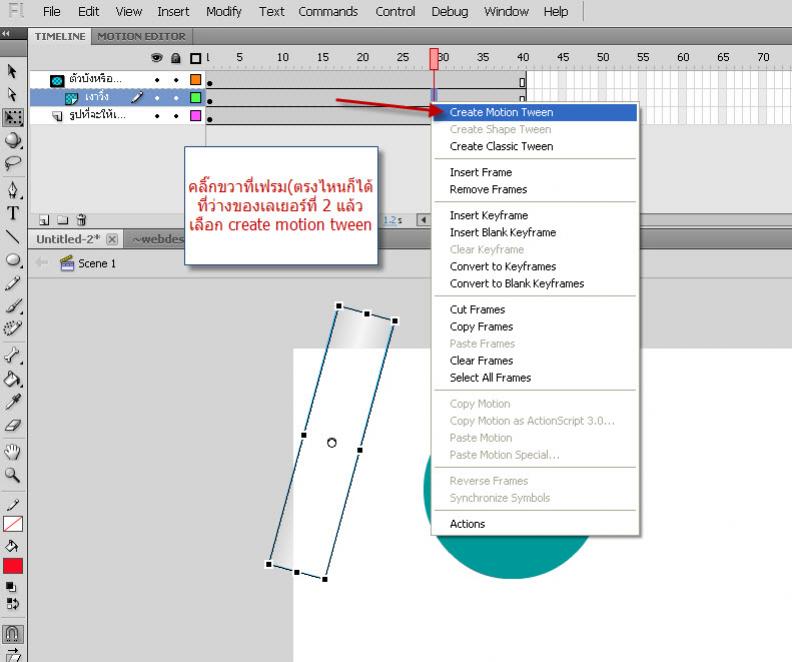Choose Select All Frames from context menu
Image resolution: width=792 pixels, height=662 pixels.
click(x=534, y=378)
